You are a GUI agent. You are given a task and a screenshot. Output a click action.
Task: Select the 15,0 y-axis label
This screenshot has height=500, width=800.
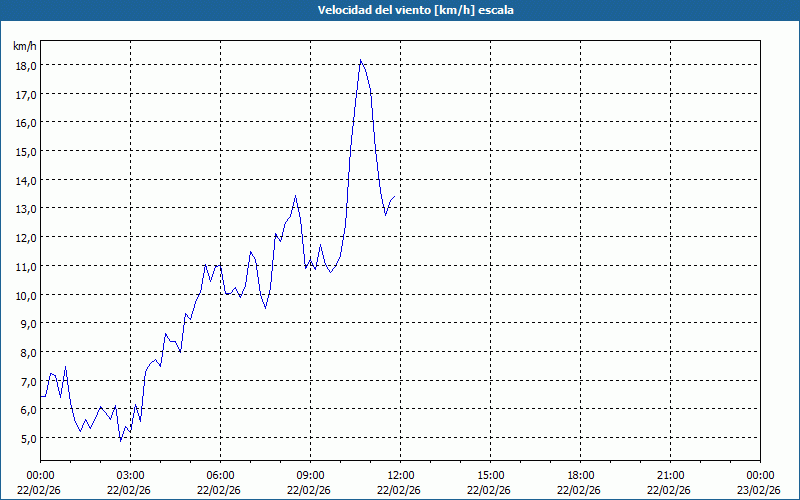point(25,151)
